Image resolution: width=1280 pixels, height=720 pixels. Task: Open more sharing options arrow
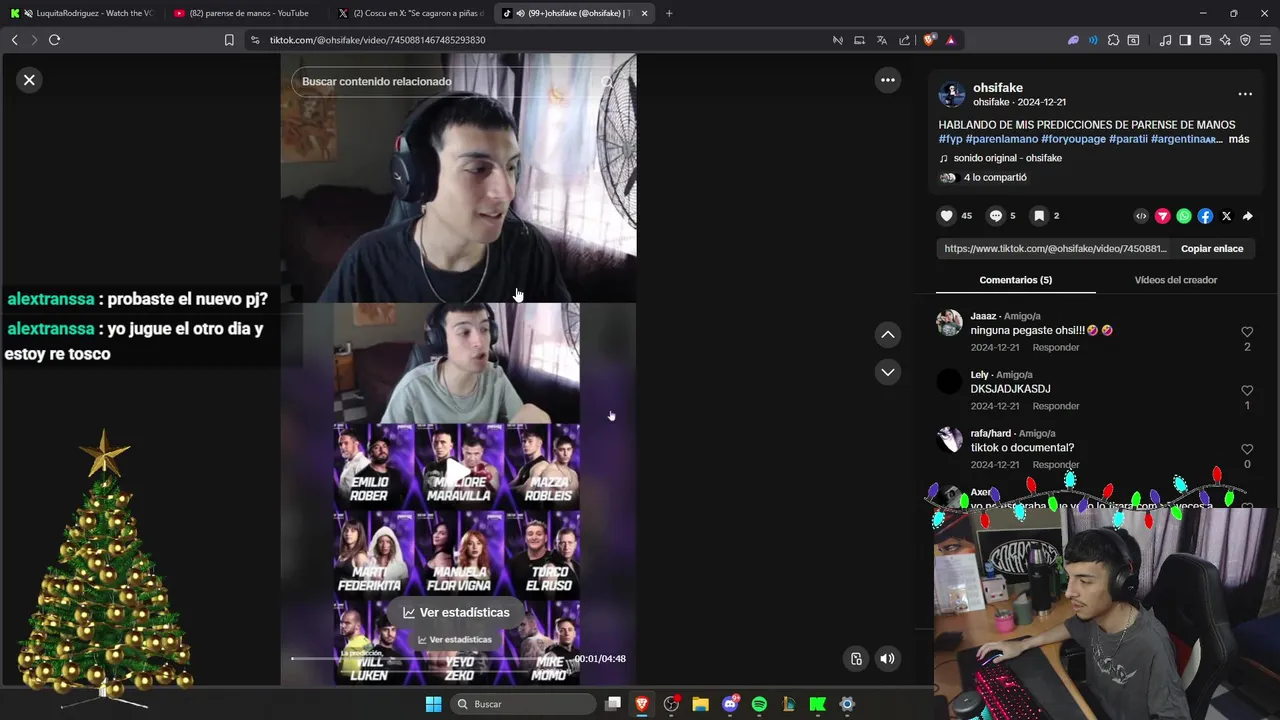tap(1247, 216)
